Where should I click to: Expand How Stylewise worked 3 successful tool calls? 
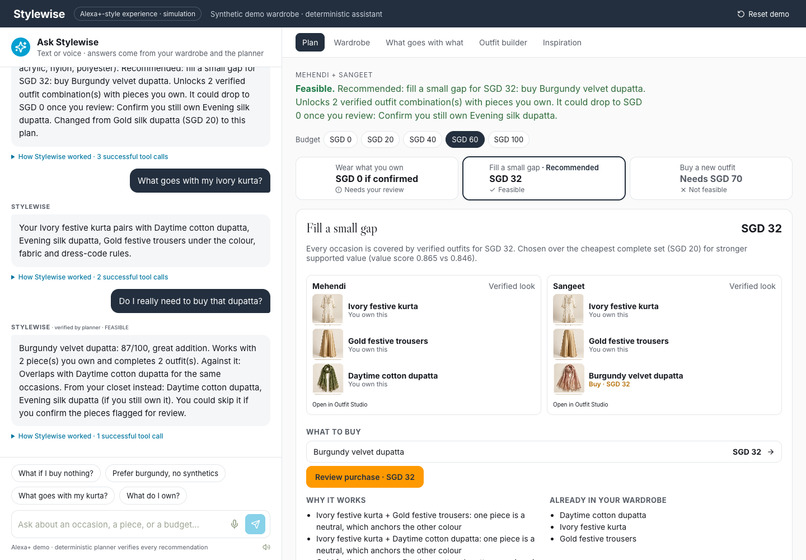(x=90, y=157)
